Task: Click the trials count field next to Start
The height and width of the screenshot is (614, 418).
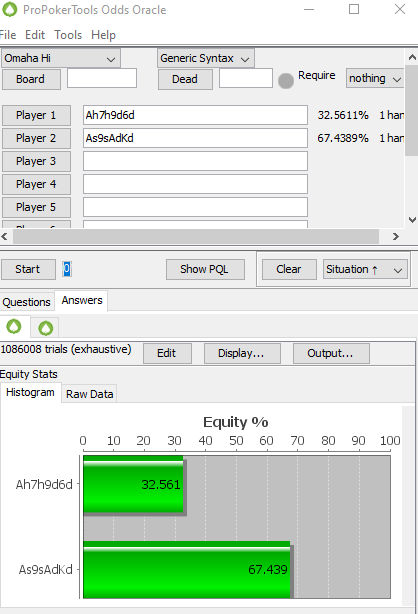Action: pyautogui.click(x=67, y=269)
